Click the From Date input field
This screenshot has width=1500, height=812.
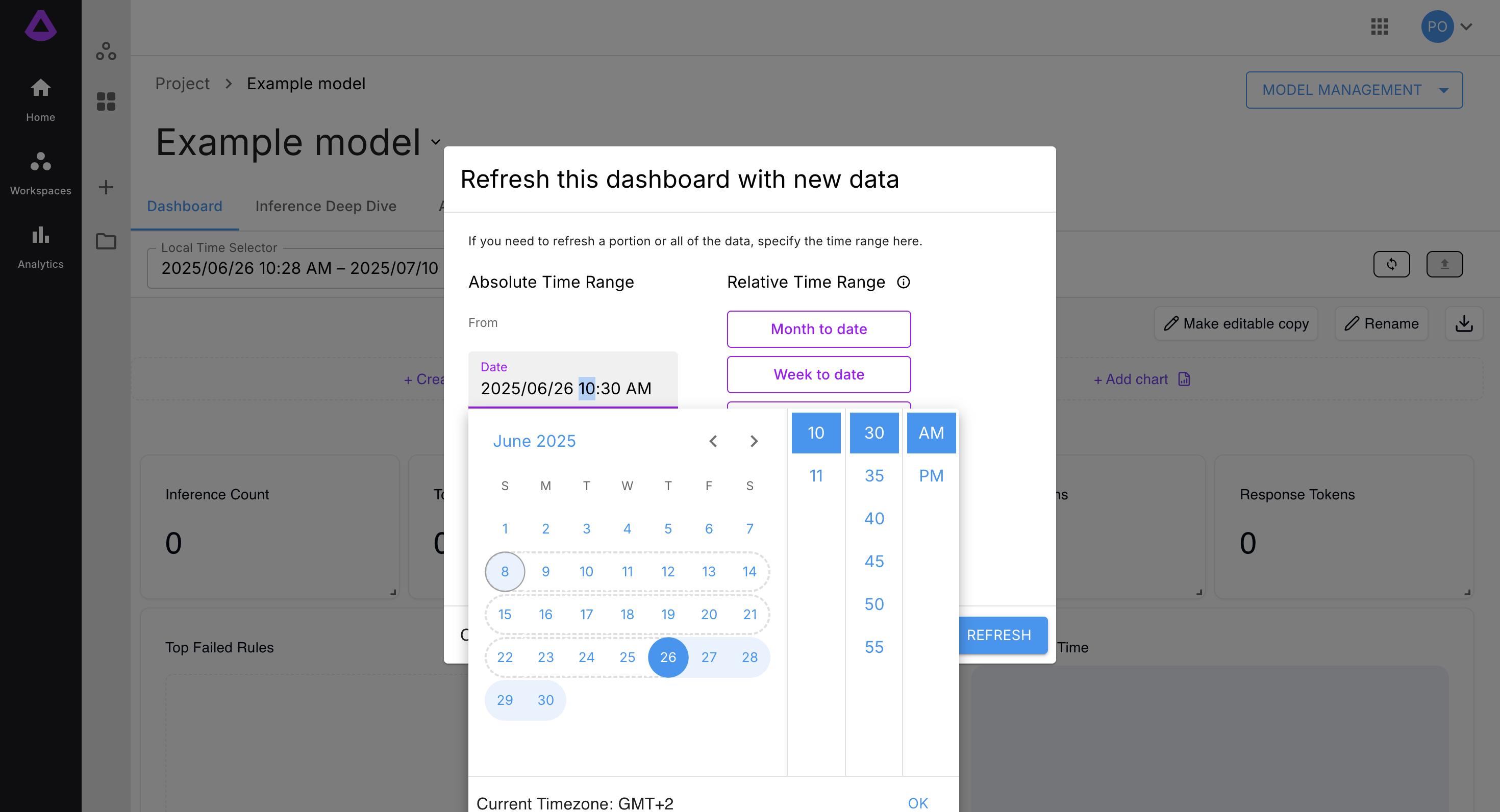tap(573, 379)
